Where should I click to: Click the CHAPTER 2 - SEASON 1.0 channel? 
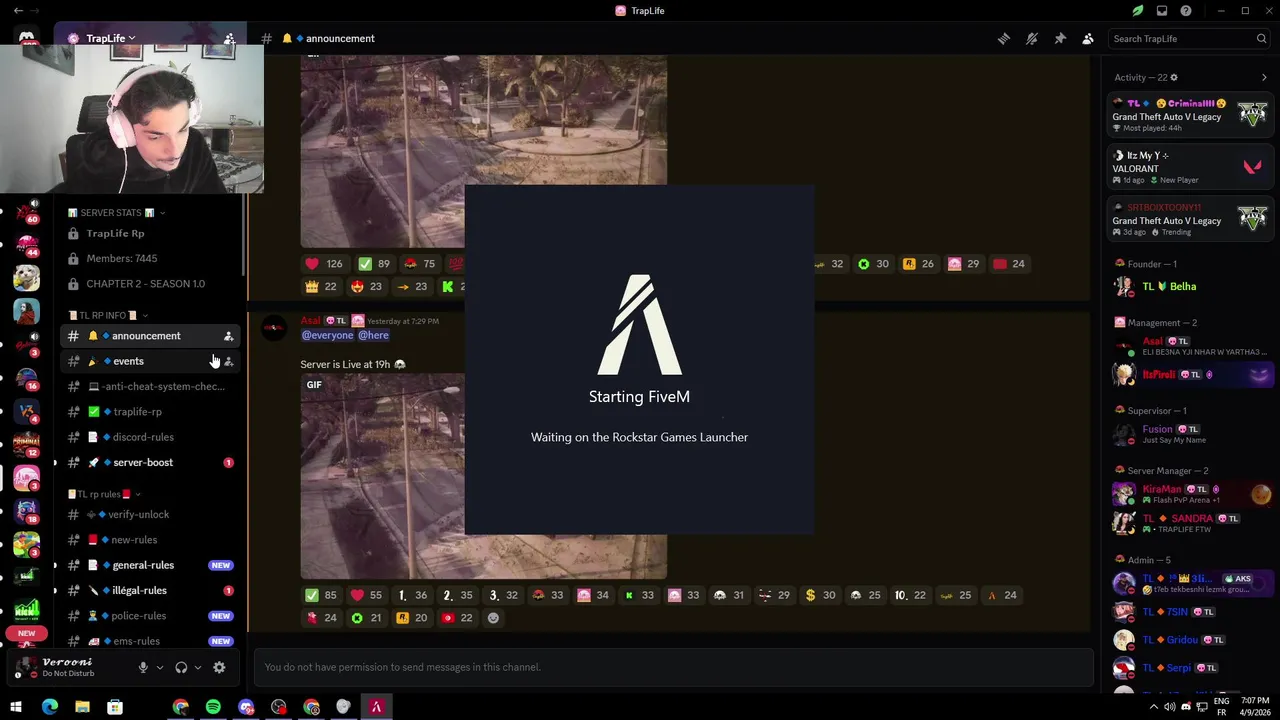coord(149,283)
